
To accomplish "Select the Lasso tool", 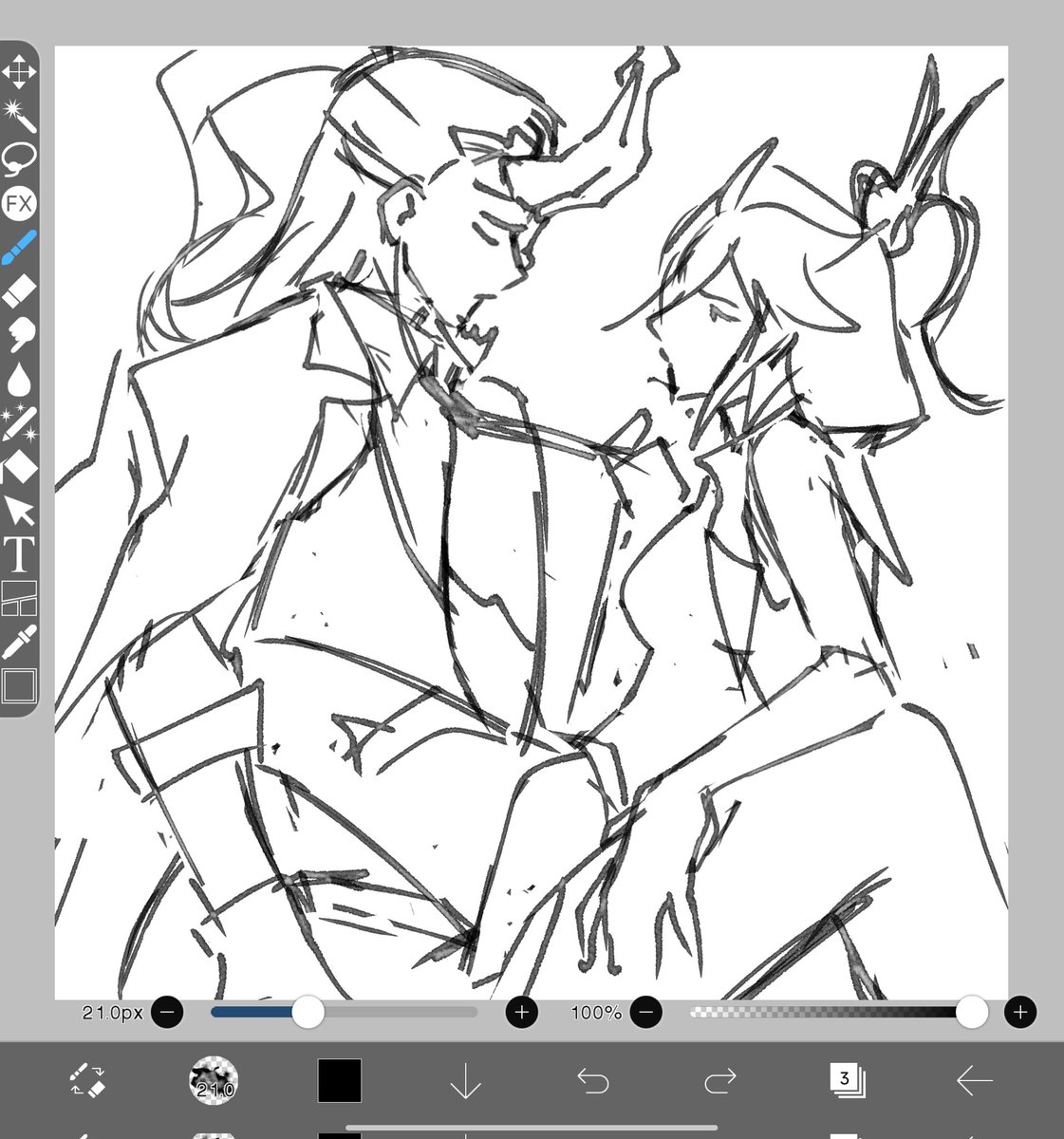I will pos(21,157).
